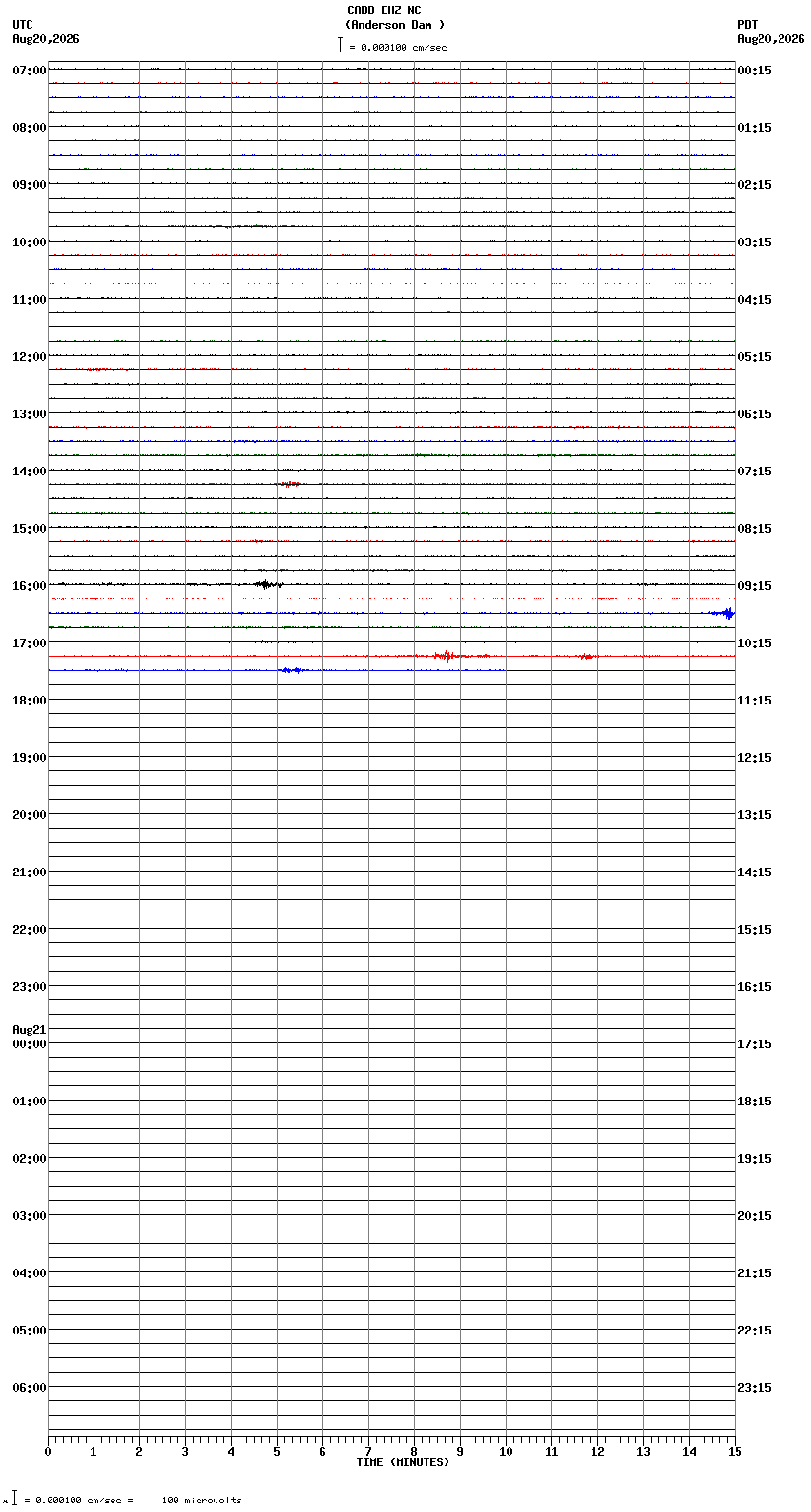This screenshot has width=811, height=1512.
Task: Select the 'Aug20,2026' date under UTC
Action: [x=46, y=39]
